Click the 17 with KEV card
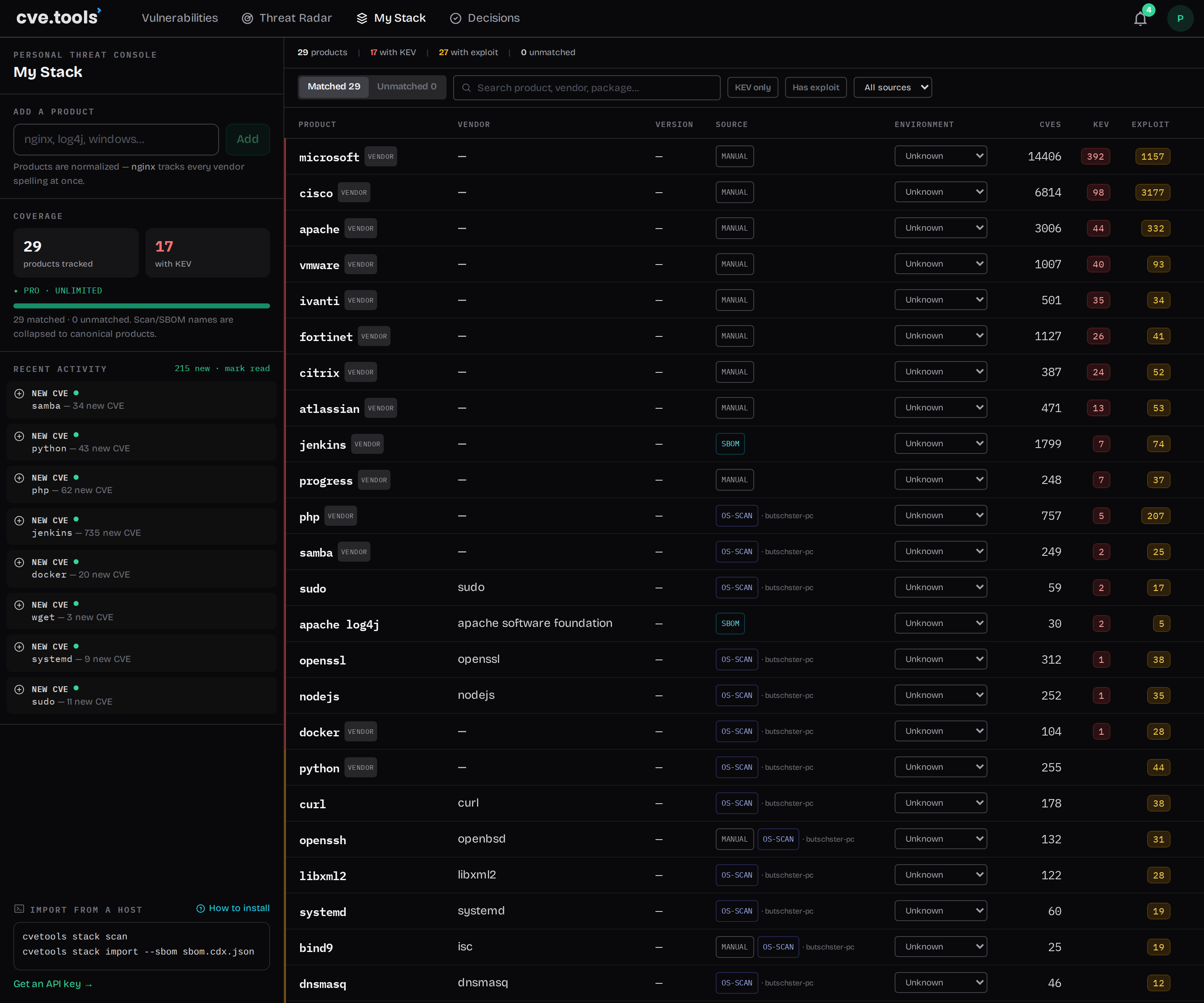 pyautogui.click(x=207, y=253)
